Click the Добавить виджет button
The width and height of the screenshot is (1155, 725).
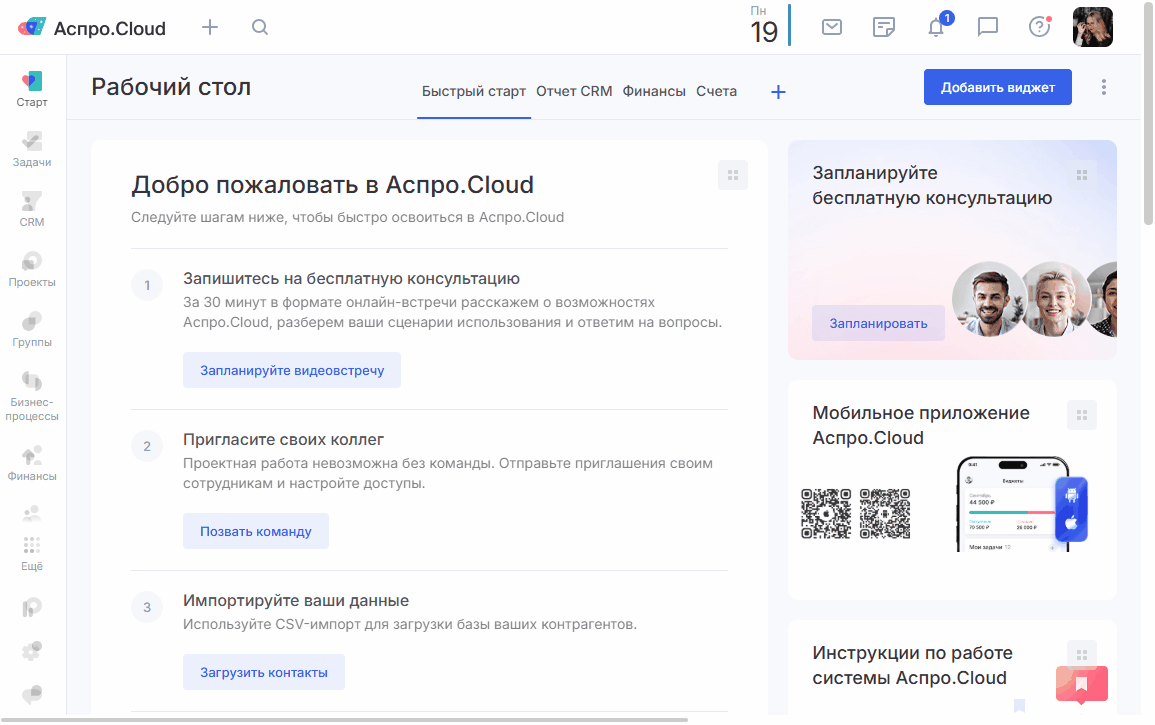997,87
